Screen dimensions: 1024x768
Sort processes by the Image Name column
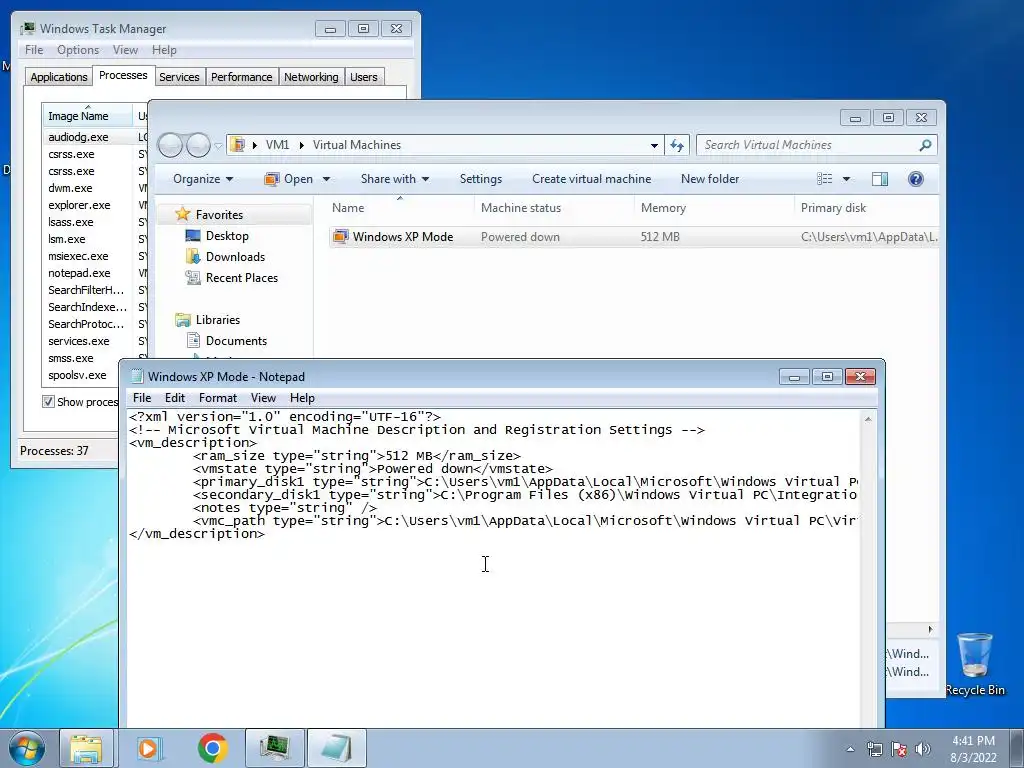click(87, 116)
